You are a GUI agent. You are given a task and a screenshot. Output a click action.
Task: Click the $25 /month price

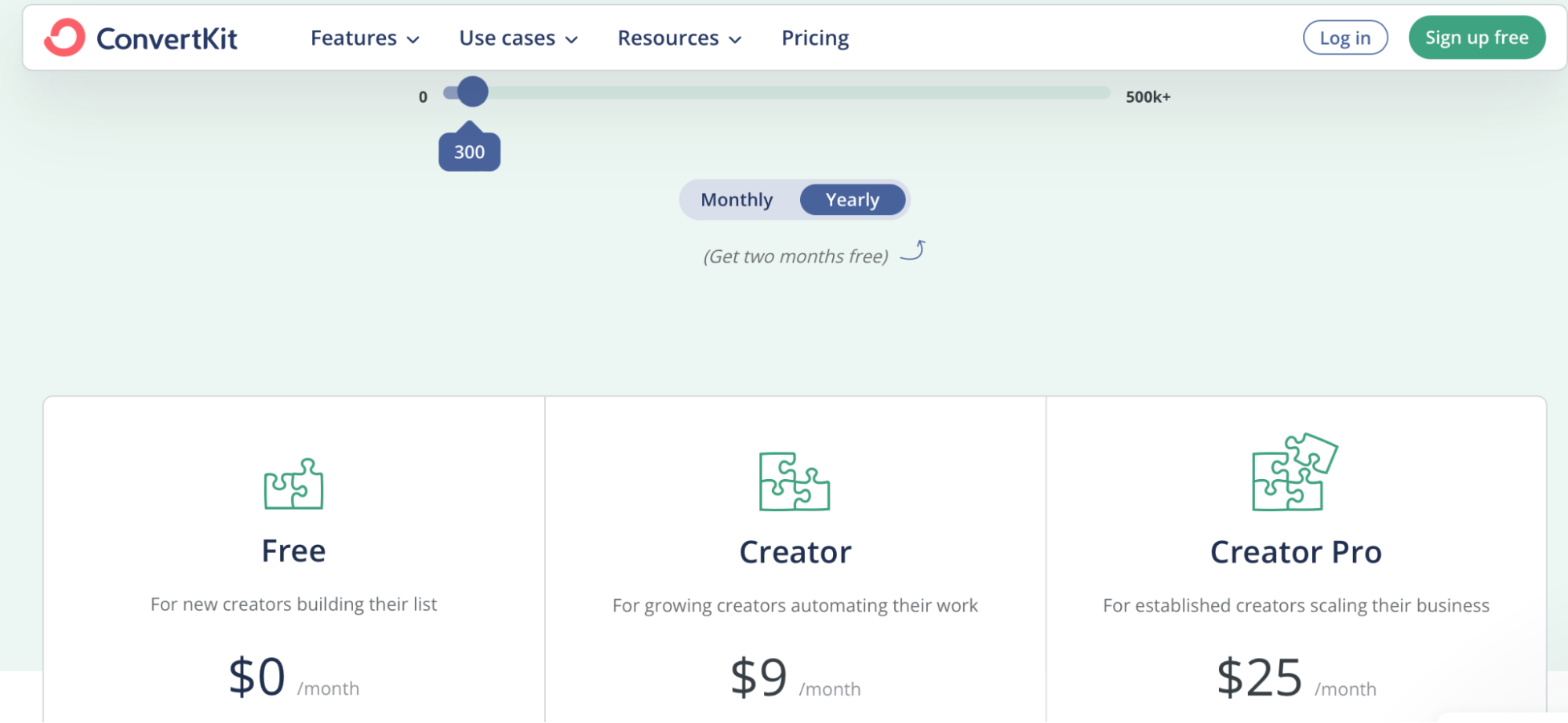pos(1296,678)
